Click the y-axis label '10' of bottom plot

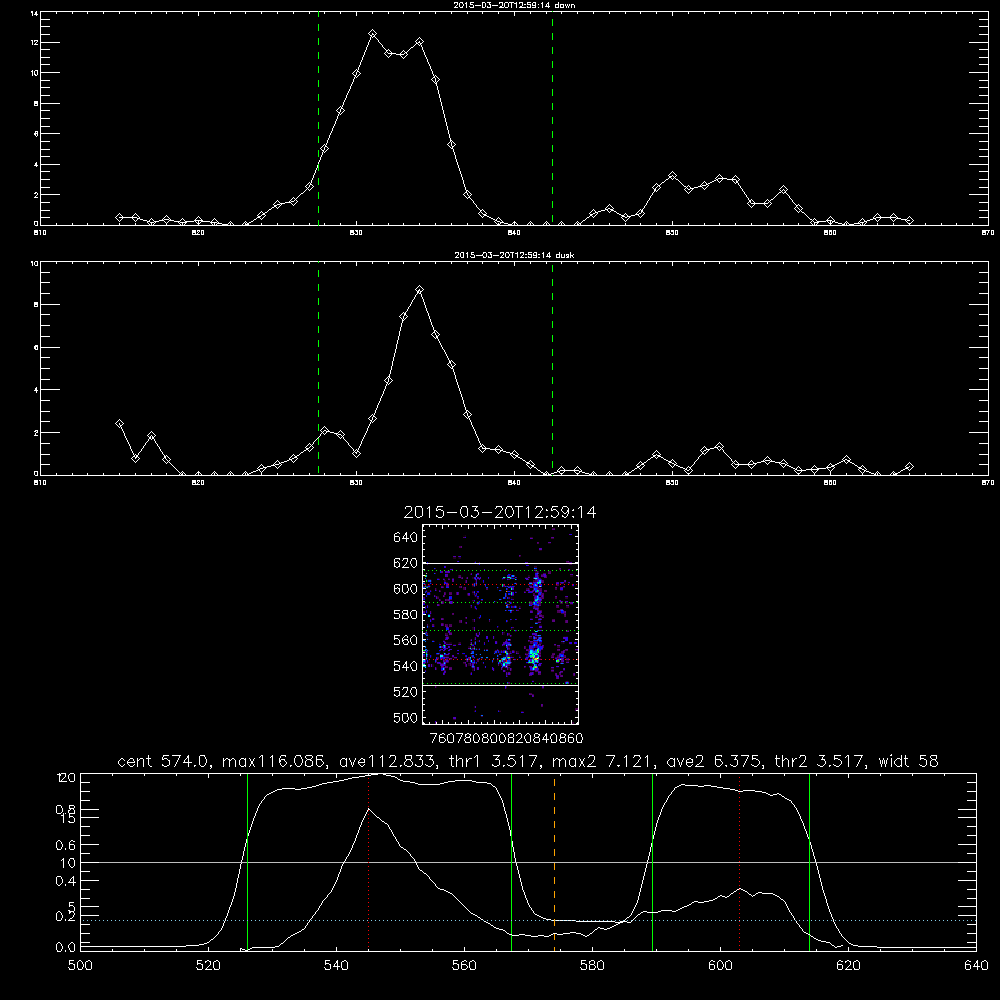(68, 863)
